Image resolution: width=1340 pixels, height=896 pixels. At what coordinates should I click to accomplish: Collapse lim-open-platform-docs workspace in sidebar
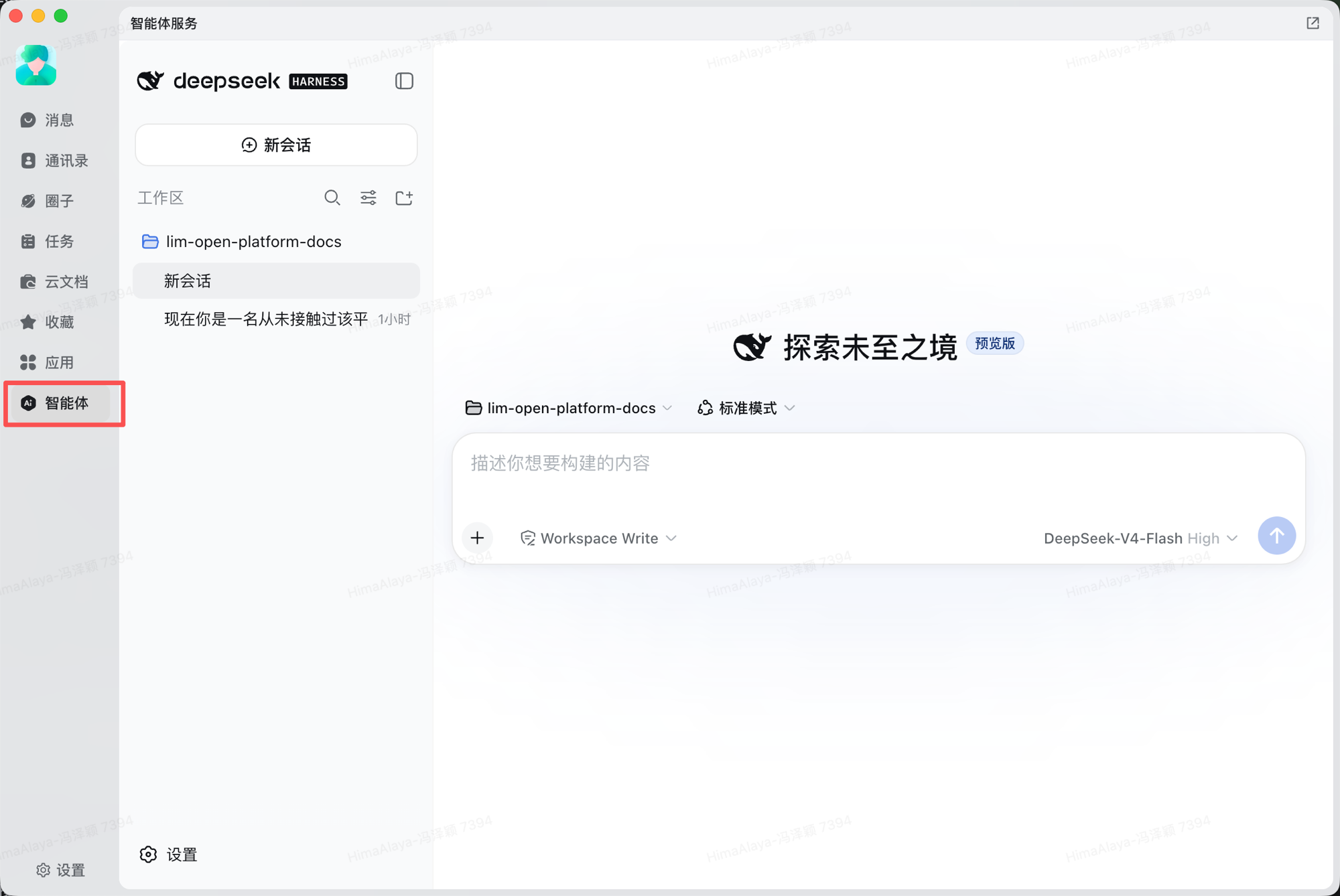point(276,242)
